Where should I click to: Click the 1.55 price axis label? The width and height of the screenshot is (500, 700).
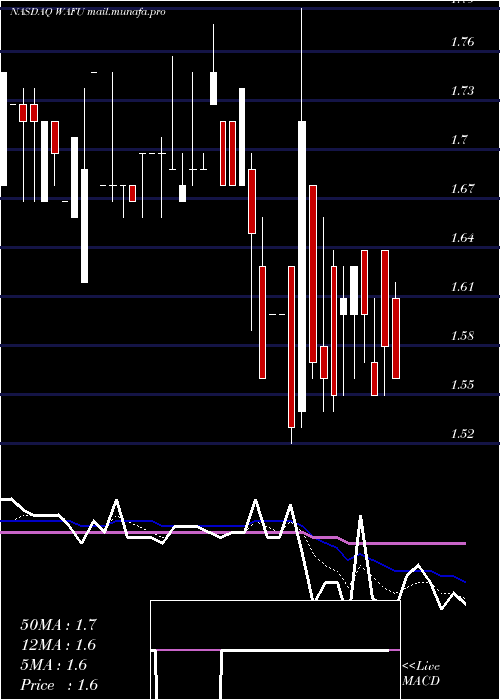pyautogui.click(x=462, y=385)
